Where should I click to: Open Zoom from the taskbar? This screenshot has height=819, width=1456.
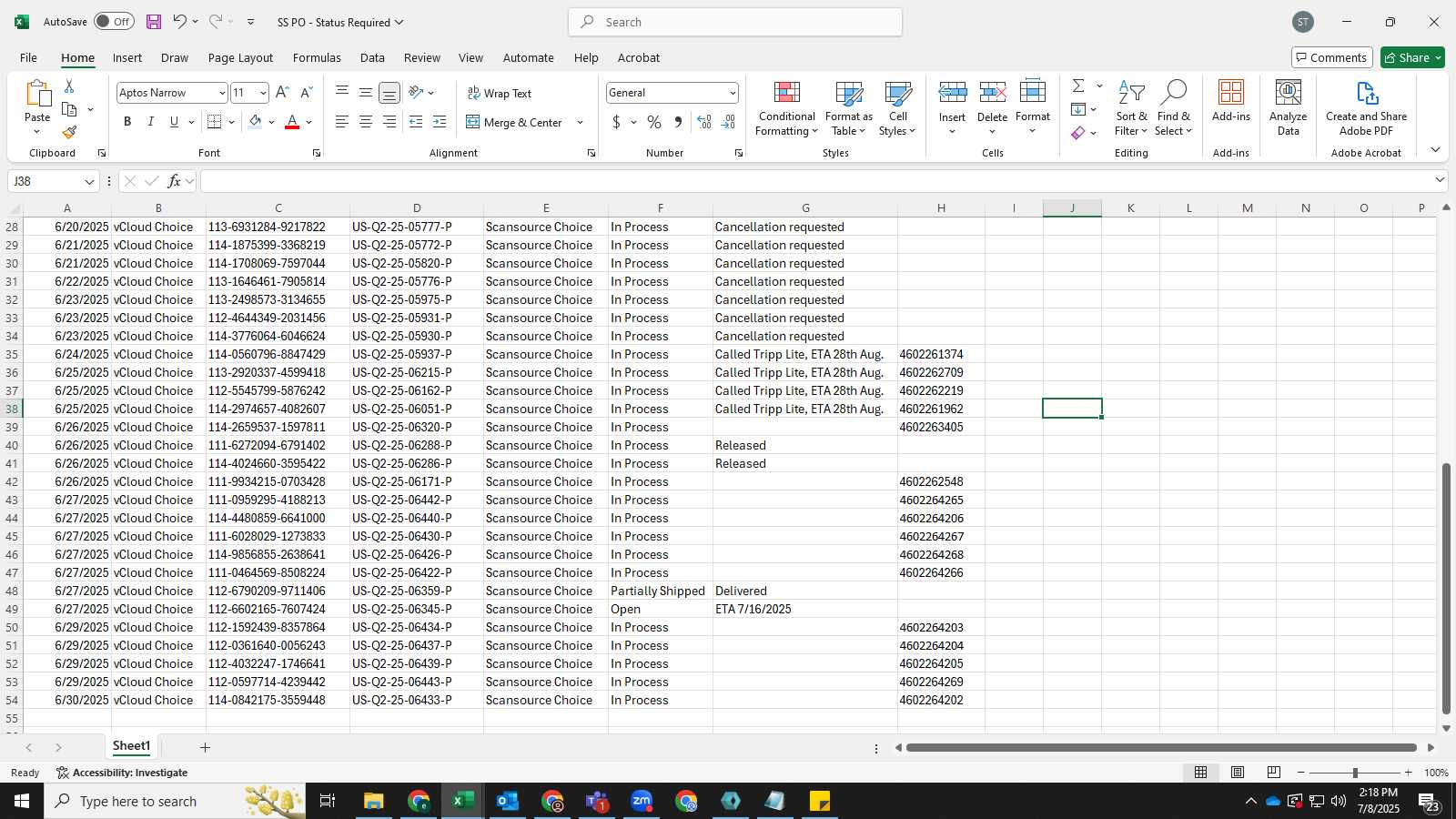[642, 801]
